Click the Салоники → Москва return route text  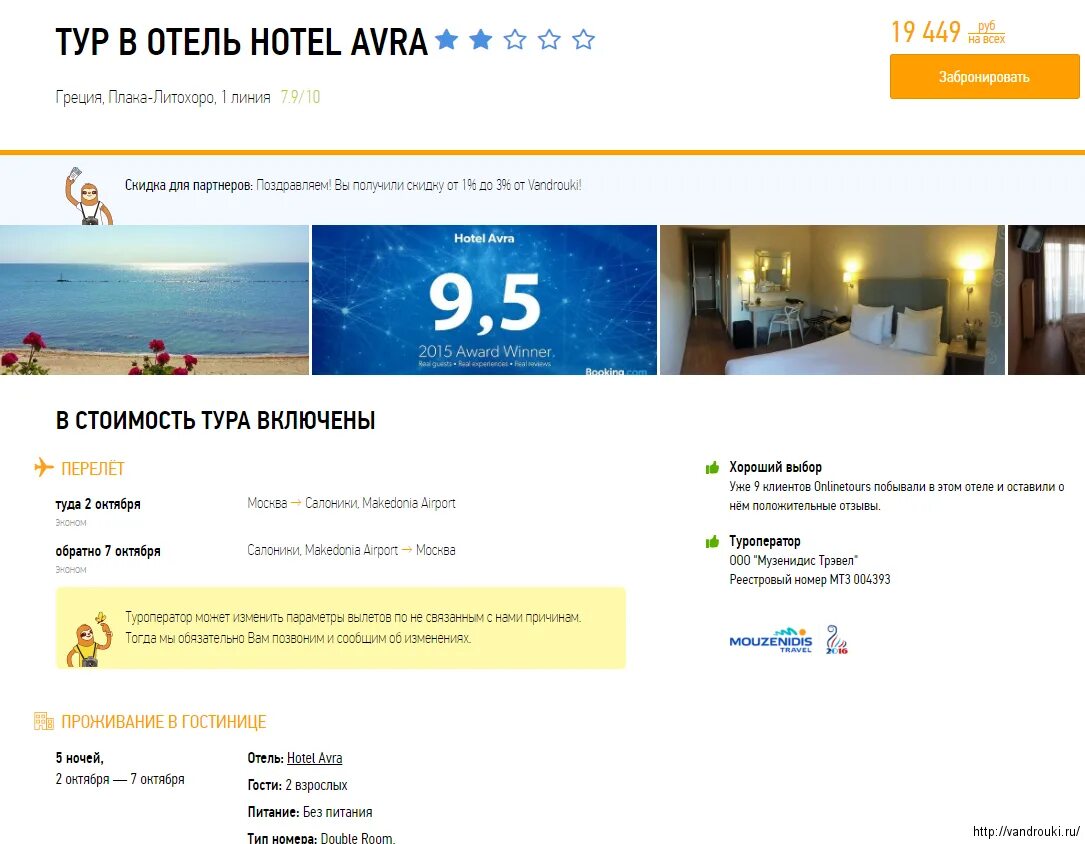[x=352, y=550]
